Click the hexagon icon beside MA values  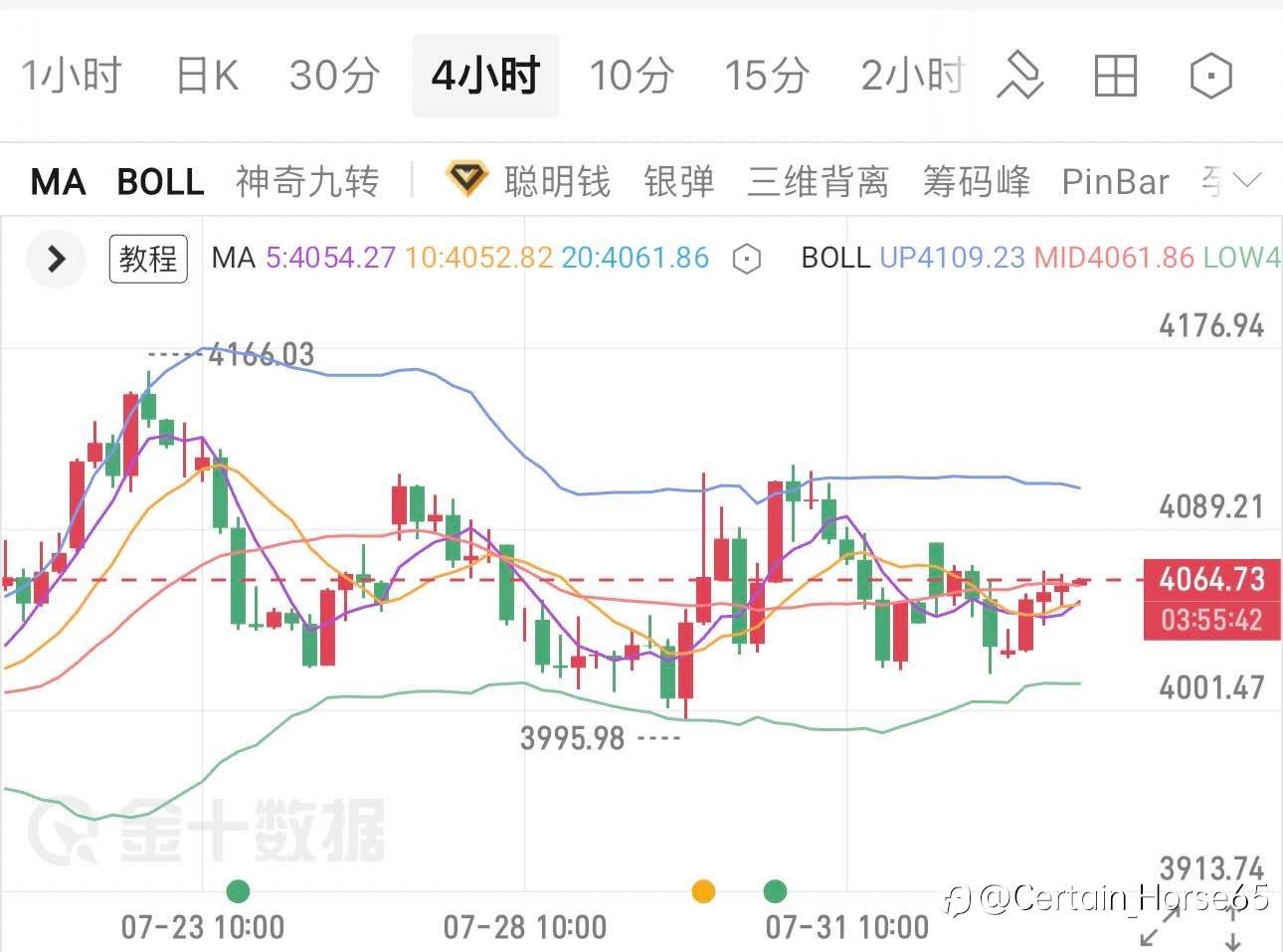coord(746,260)
